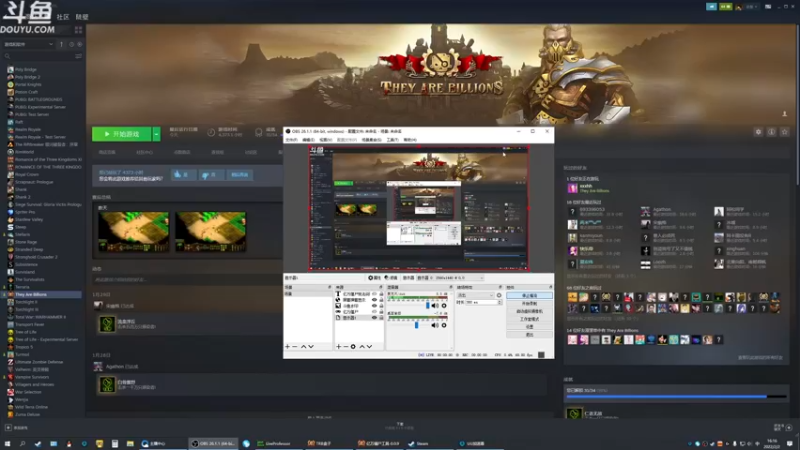Open settings gear of second mixer channel
Viewport: 800px width, 450px height.
click(x=444, y=325)
